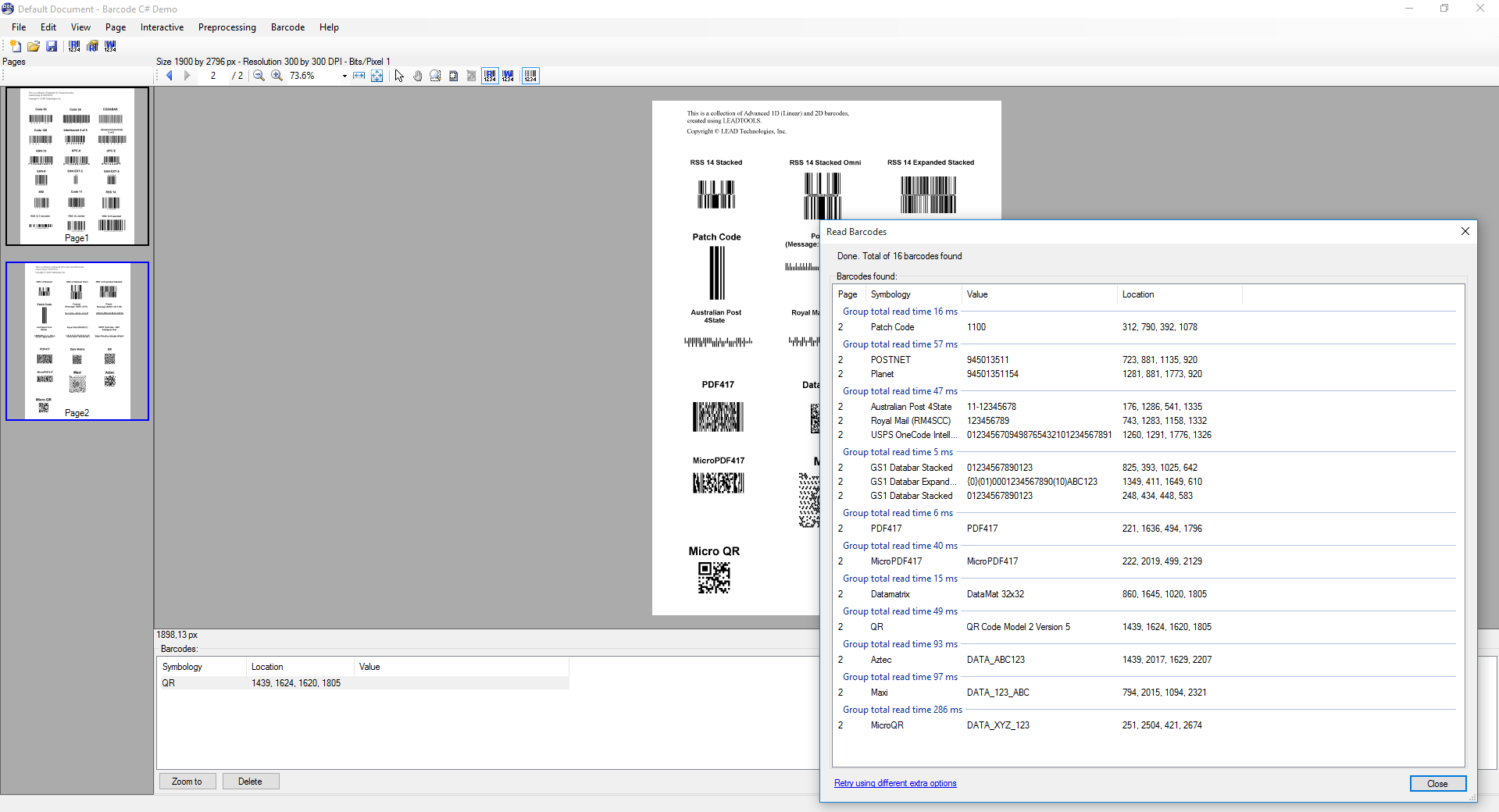Open the Help menu
This screenshot has height=812, width=1499.
[x=329, y=27]
